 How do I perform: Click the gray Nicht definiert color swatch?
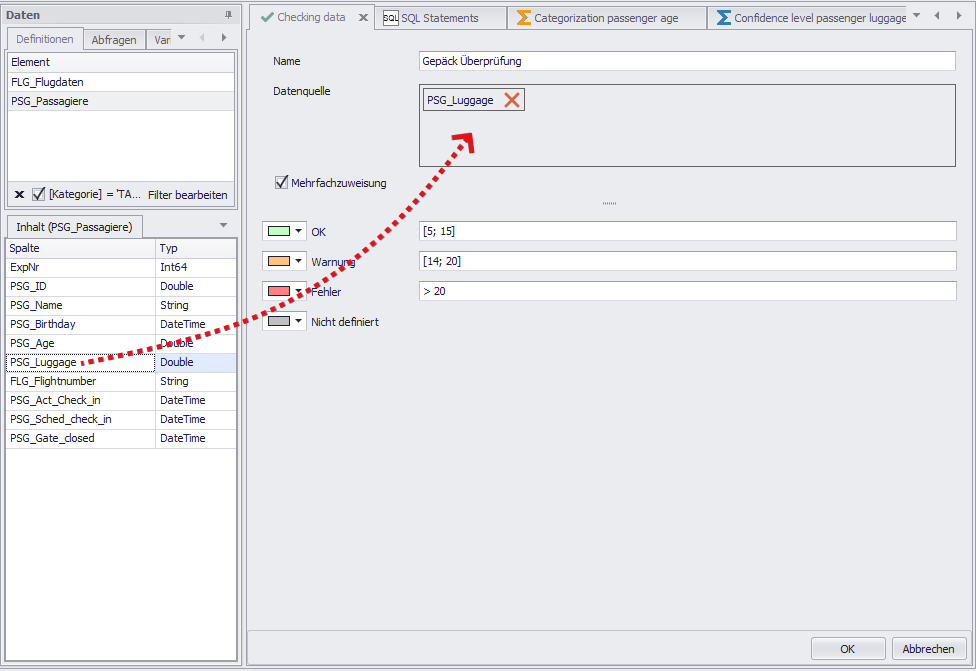click(278, 321)
